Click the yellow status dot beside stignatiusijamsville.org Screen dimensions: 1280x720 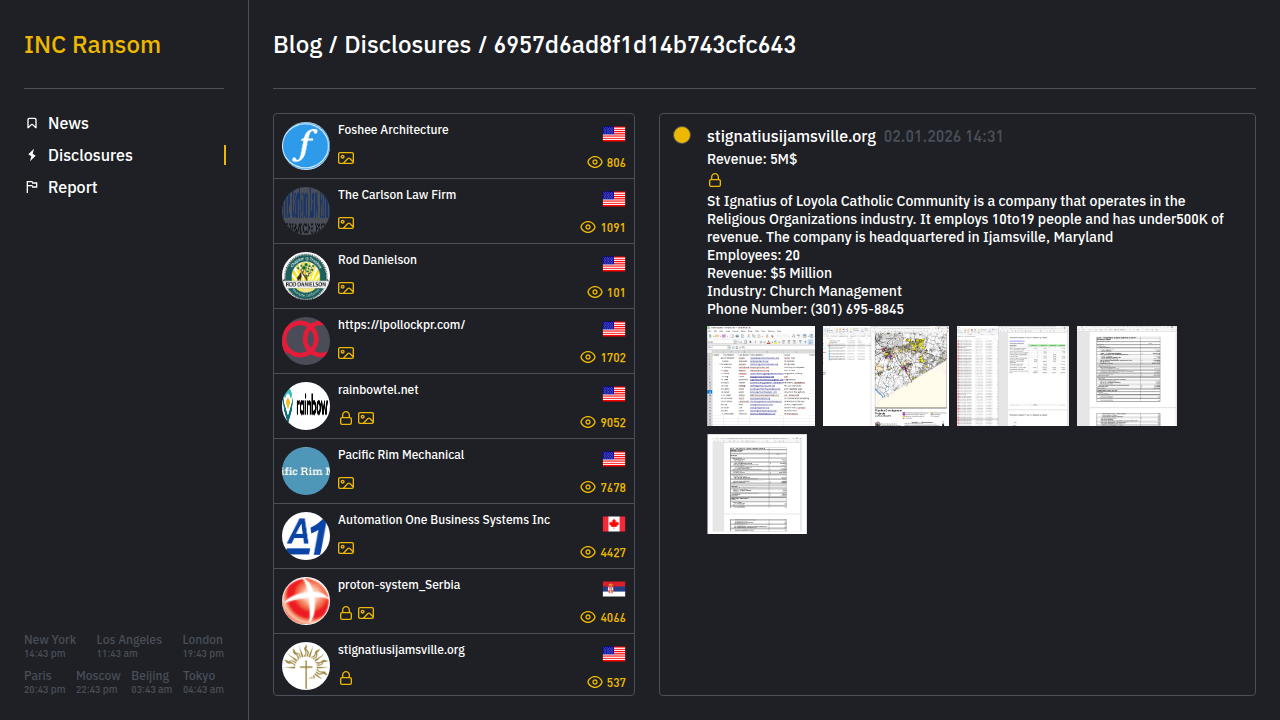coord(682,135)
